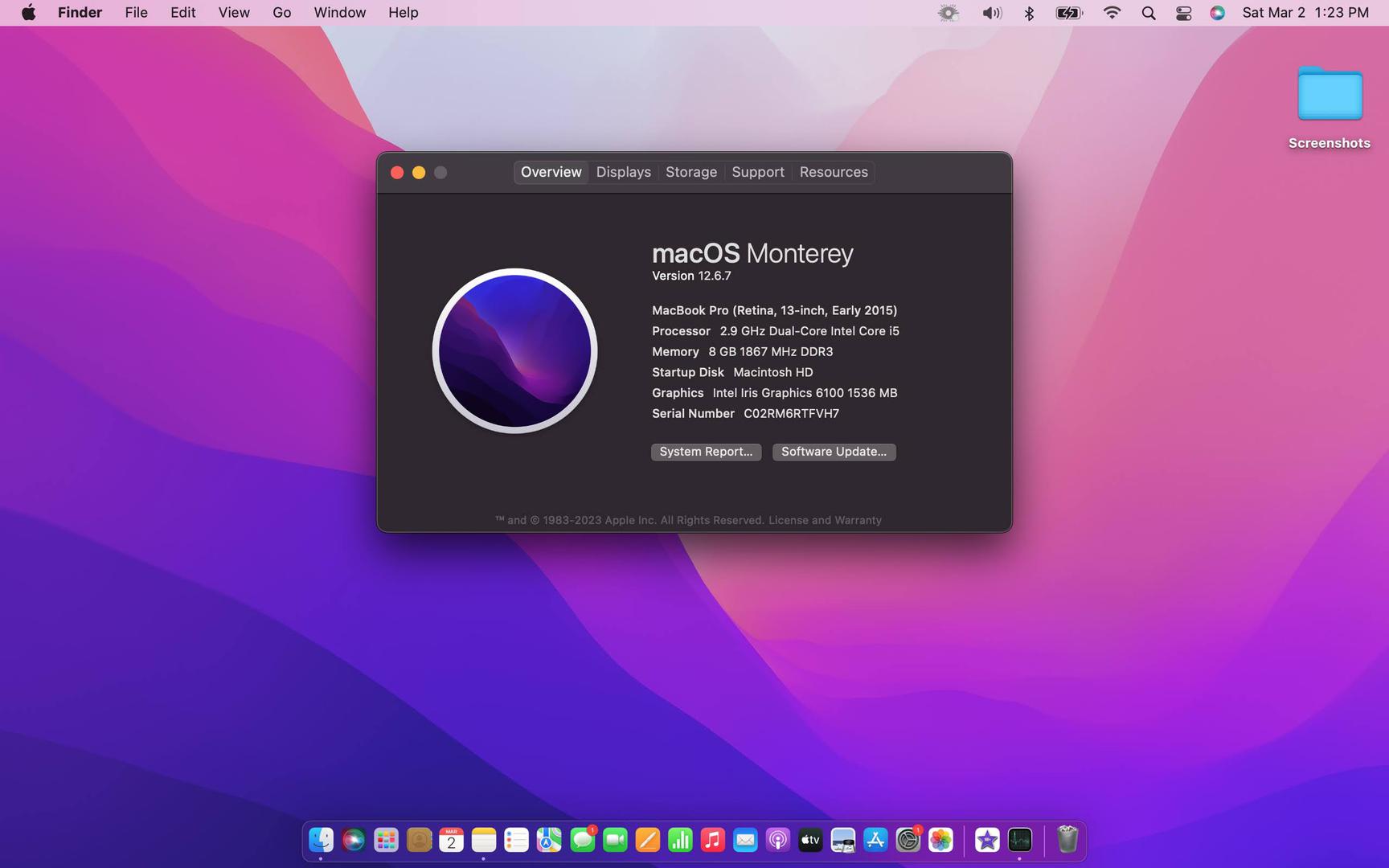Open the Edit menu

182,13
